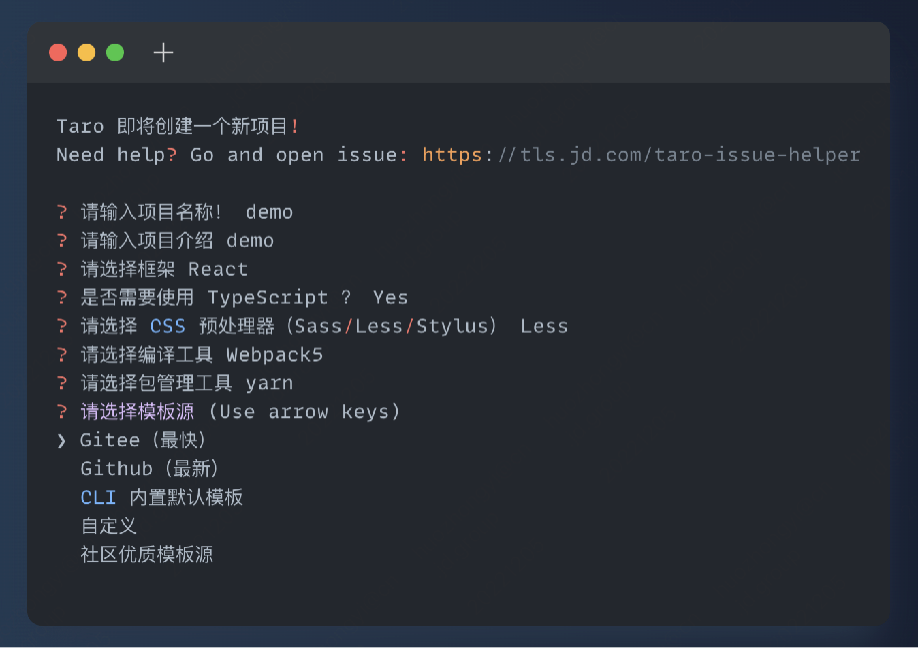Open the taro-issue-helper URL
The width and height of the screenshot is (918, 648).
[641, 155]
